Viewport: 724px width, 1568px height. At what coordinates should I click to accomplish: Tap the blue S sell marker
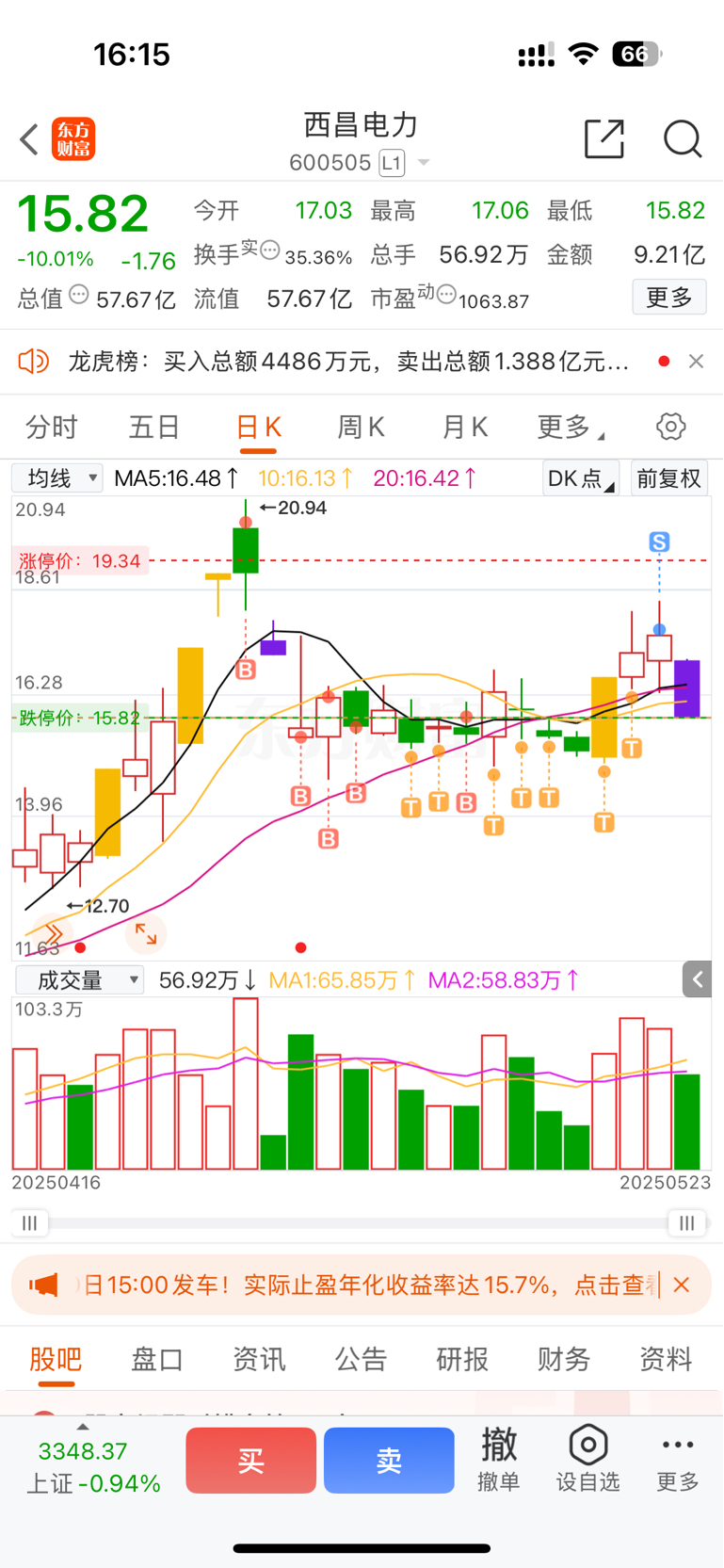pos(659,542)
